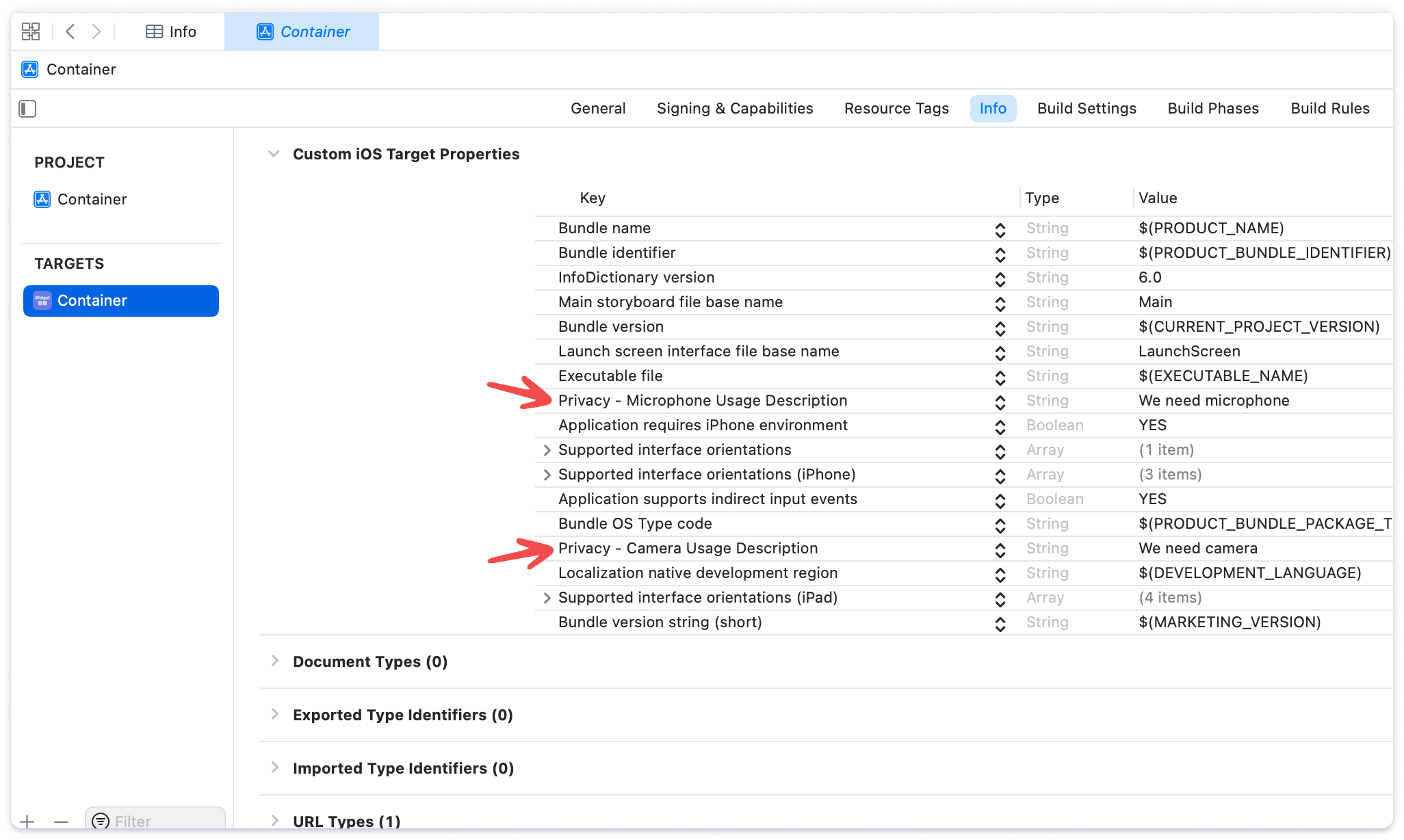Screen dimensions: 1404x840
Task: Open the Signing & Capabilities tab
Action: pos(734,108)
